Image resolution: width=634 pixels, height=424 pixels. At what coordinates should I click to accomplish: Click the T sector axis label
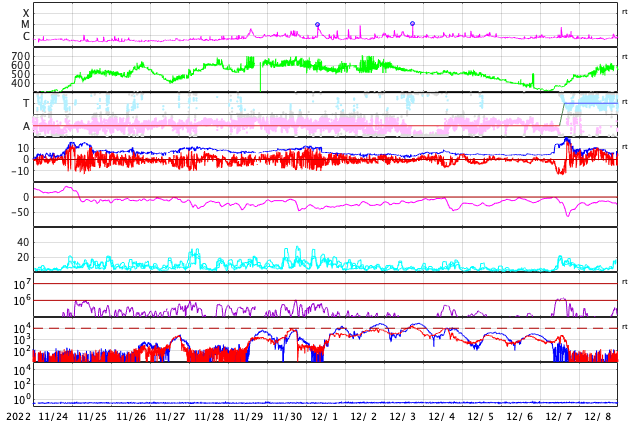click(x=26, y=103)
